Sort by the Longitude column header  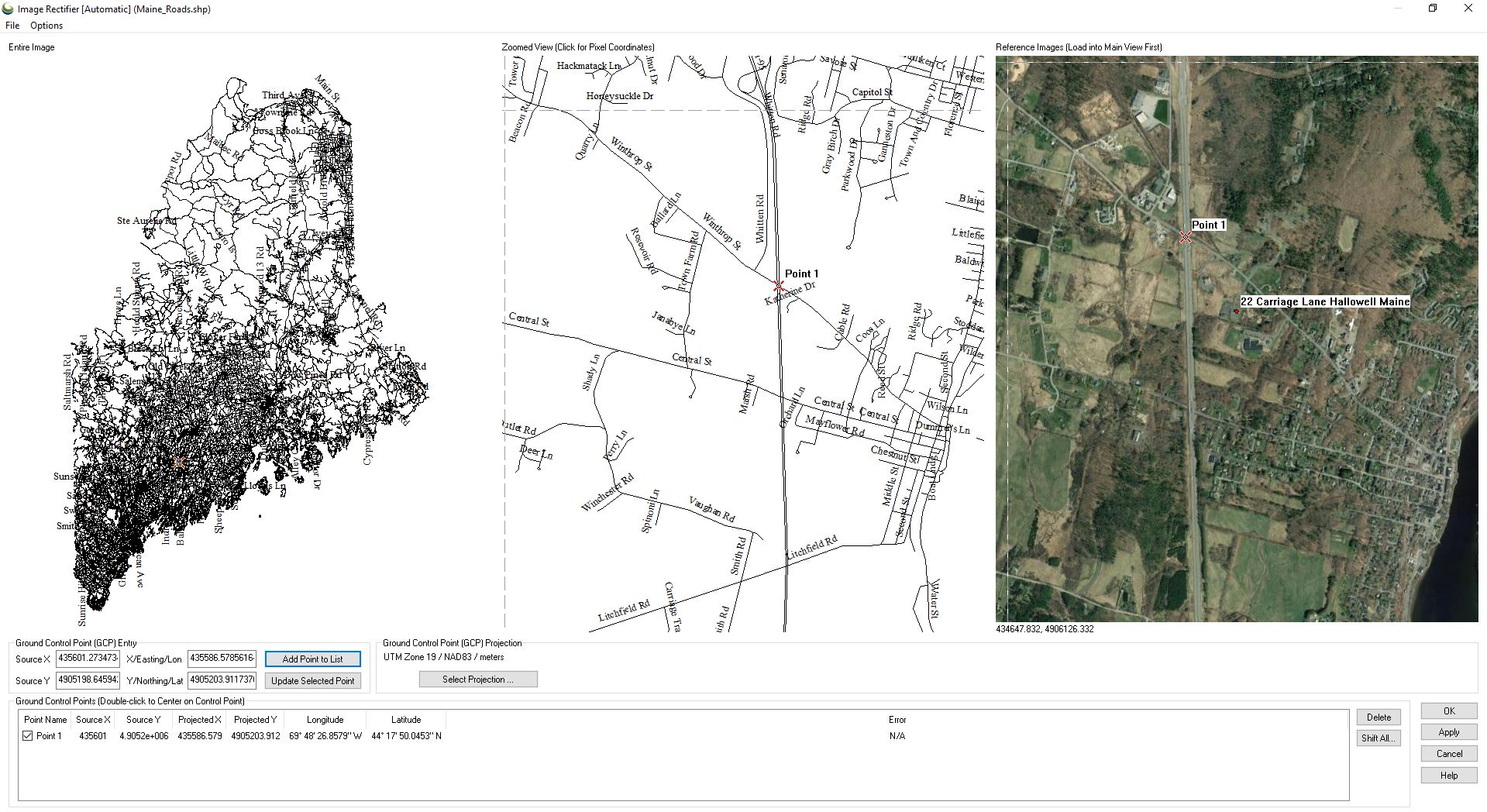pos(325,720)
